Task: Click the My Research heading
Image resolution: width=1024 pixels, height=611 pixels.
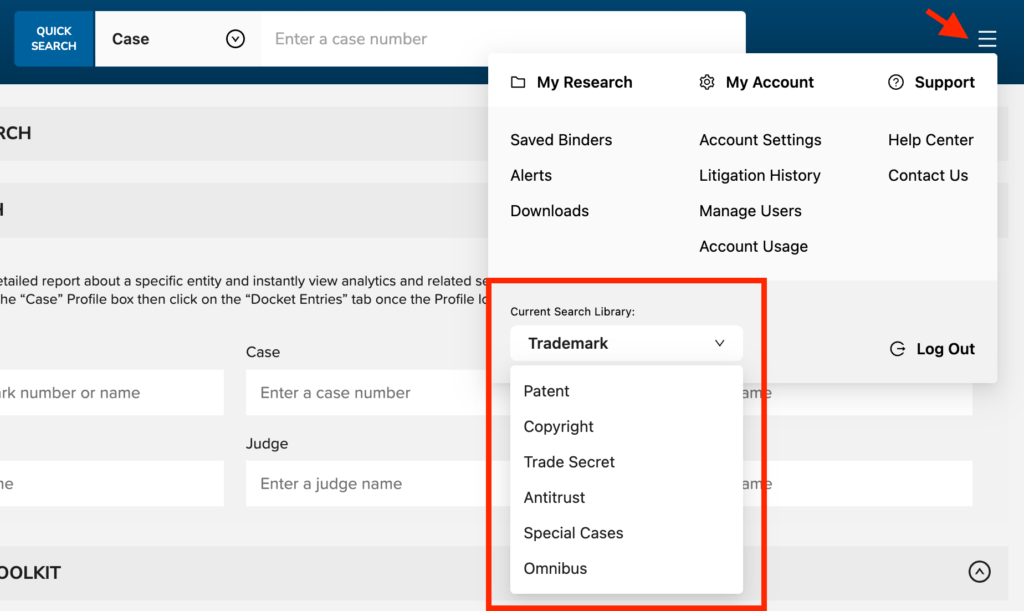Action: (x=584, y=82)
